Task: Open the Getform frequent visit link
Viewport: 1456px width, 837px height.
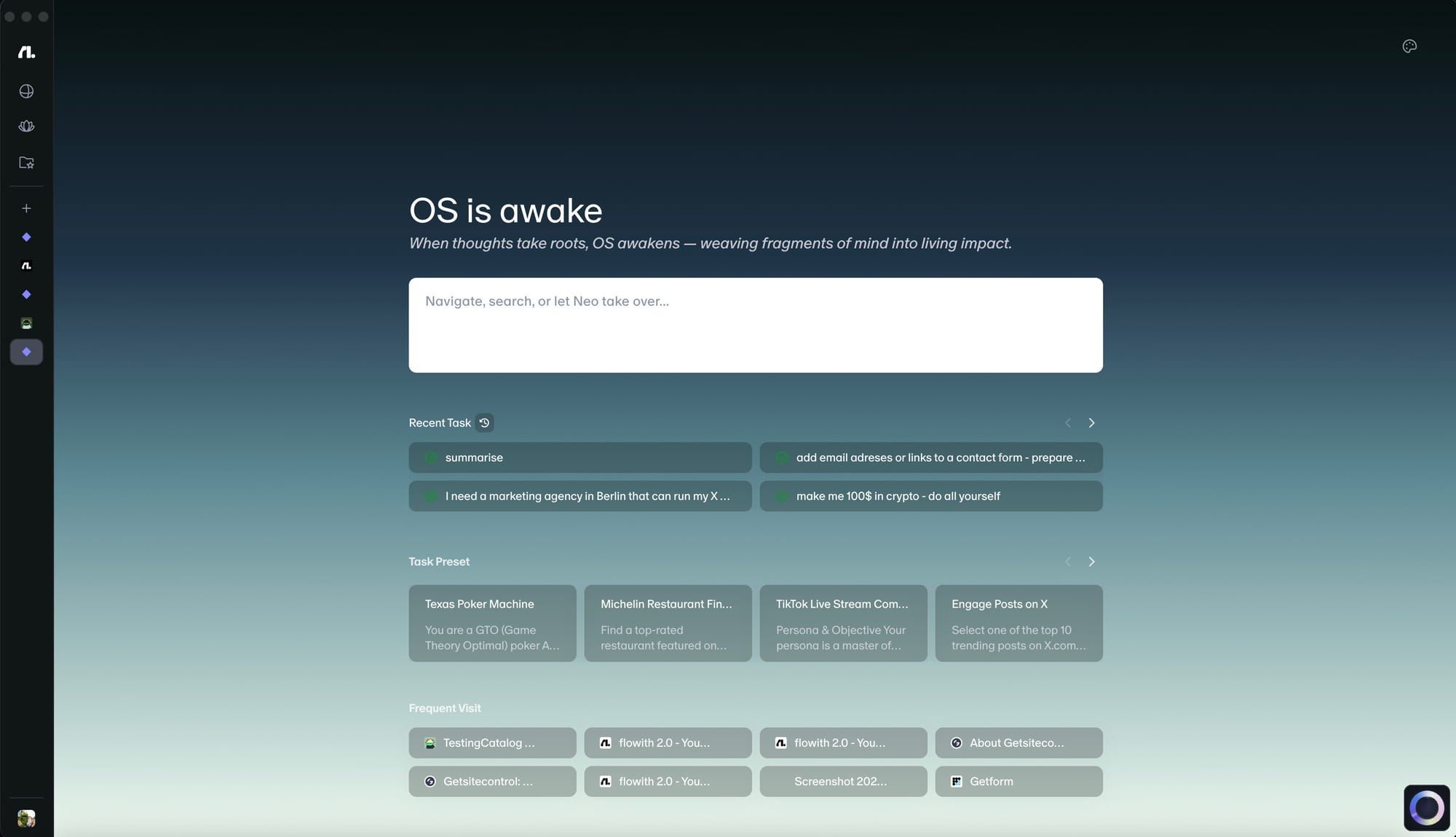Action: point(1018,782)
